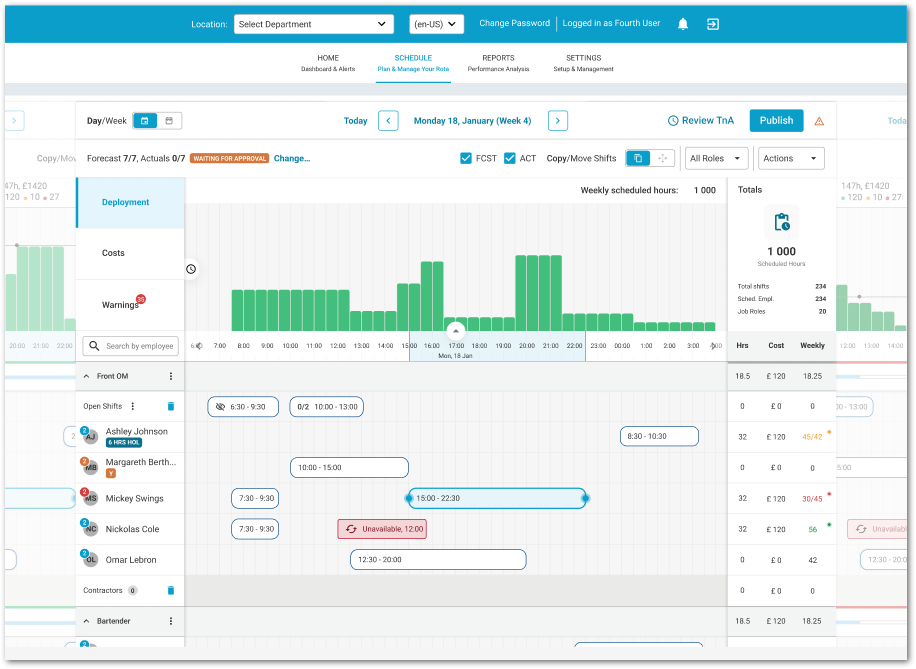Image resolution: width=916 pixels, height=669 pixels.
Task: Collapse the chart with the up-arrow handle
Action: click(x=456, y=331)
